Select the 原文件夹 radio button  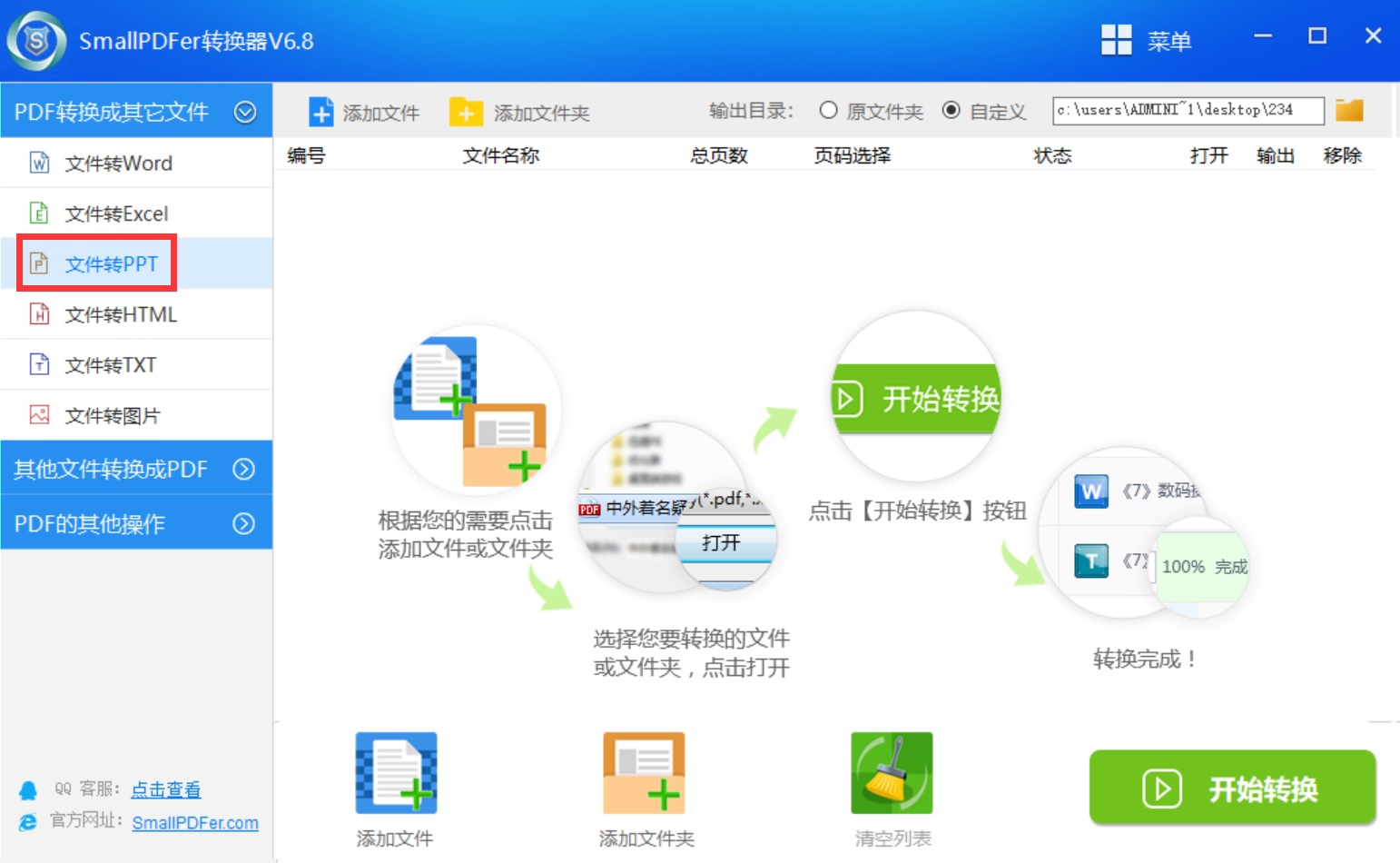tap(828, 110)
